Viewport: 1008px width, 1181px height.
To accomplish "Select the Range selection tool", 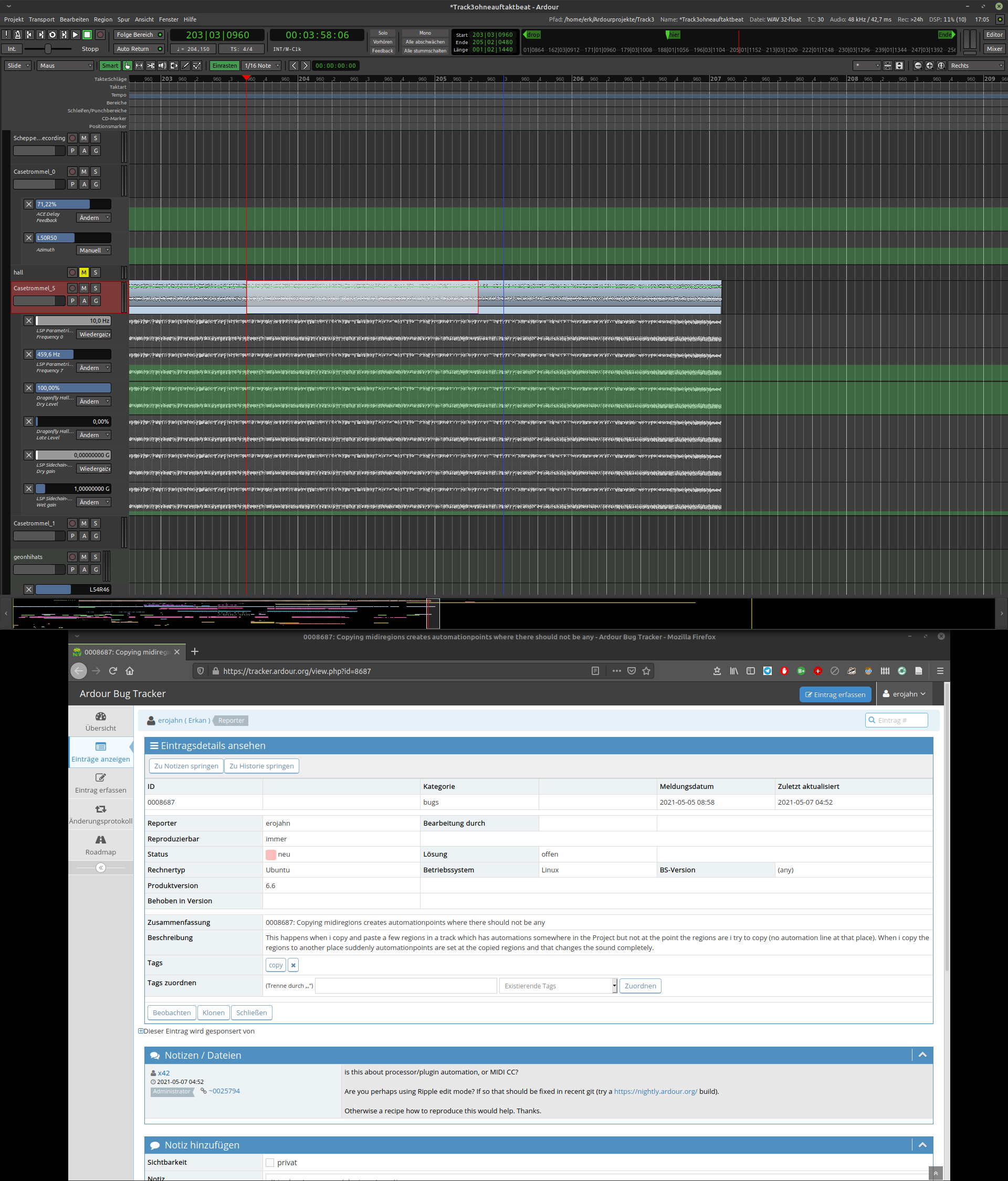I will pos(139,66).
